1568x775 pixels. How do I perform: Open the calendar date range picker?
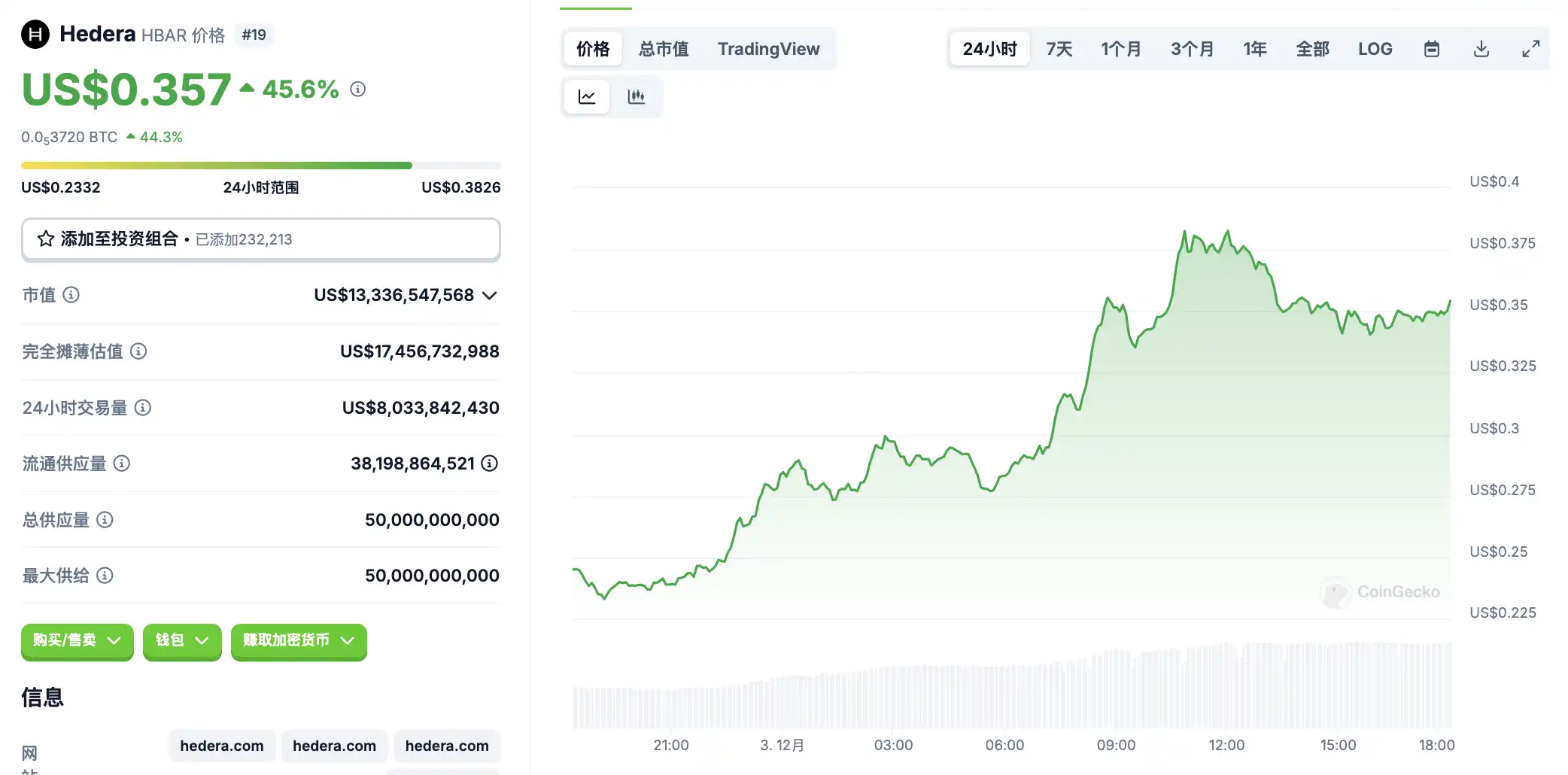tap(1432, 49)
